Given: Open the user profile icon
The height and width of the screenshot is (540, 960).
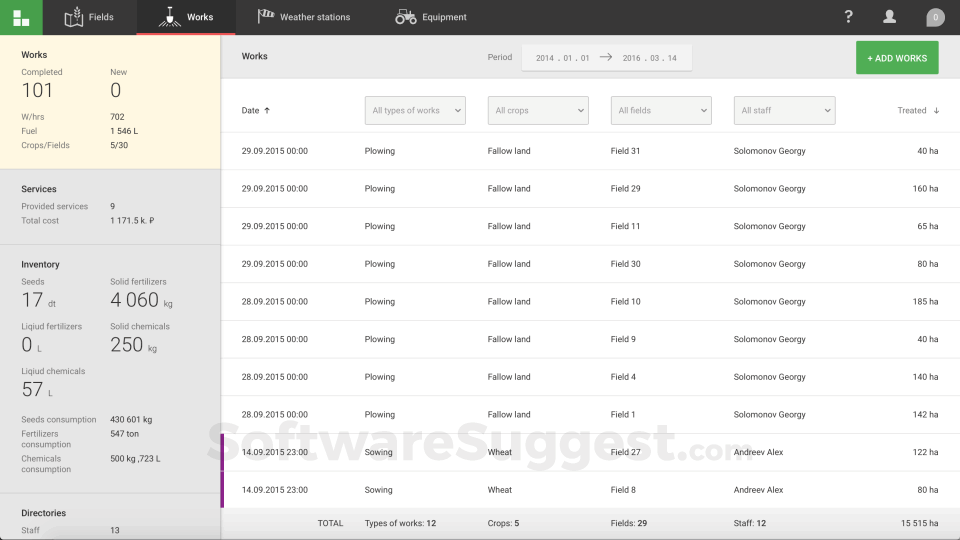Looking at the screenshot, I should (x=889, y=17).
